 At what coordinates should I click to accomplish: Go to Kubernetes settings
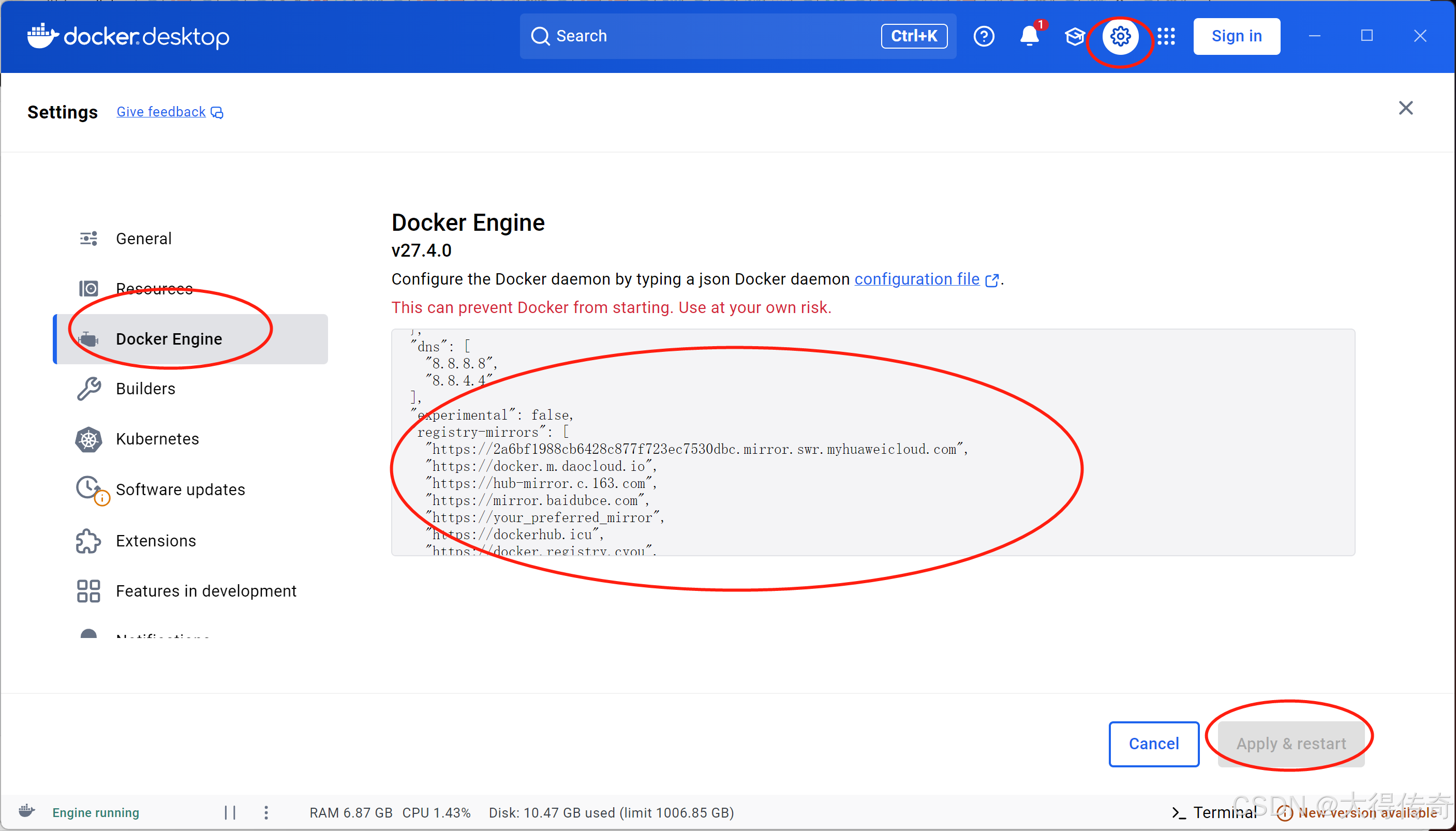pos(157,439)
